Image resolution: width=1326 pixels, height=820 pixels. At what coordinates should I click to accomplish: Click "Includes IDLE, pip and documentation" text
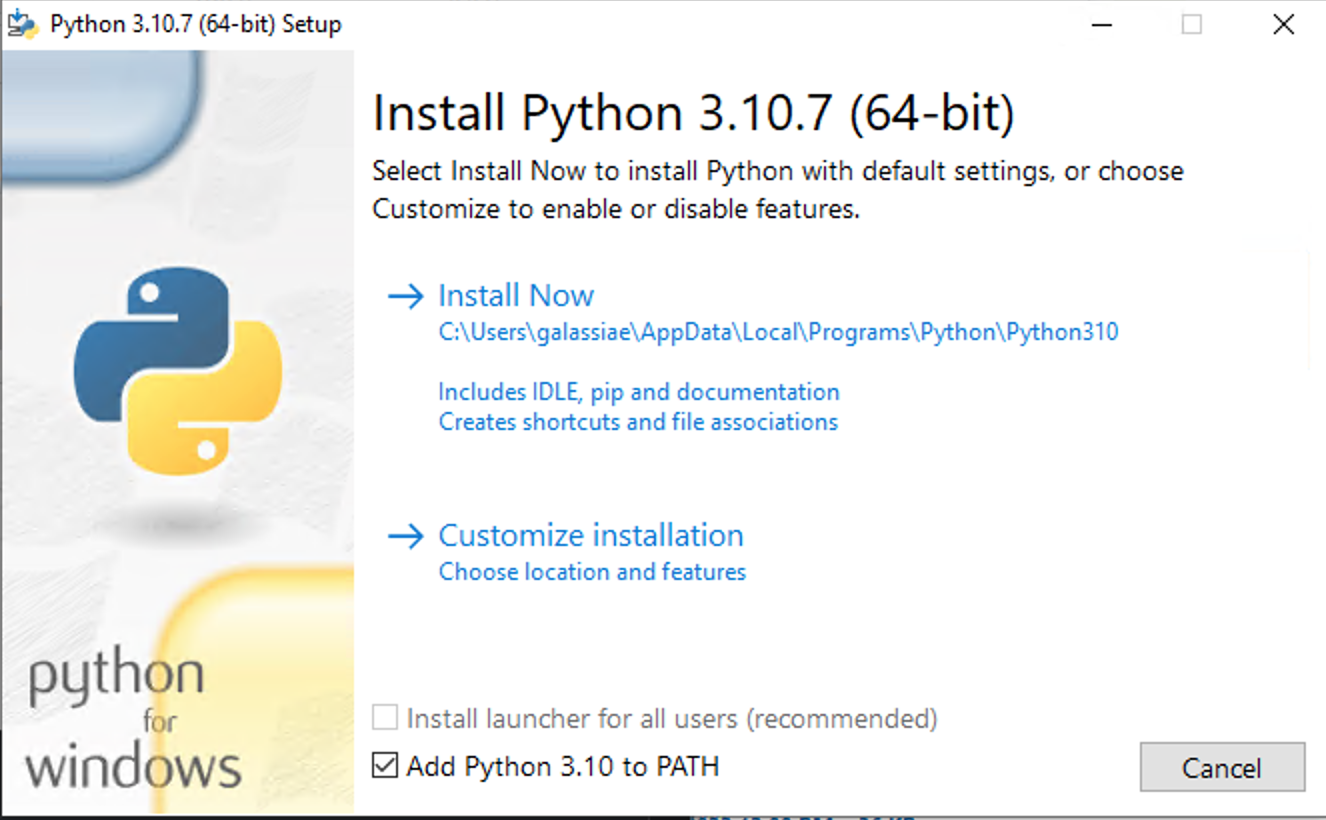(637, 391)
